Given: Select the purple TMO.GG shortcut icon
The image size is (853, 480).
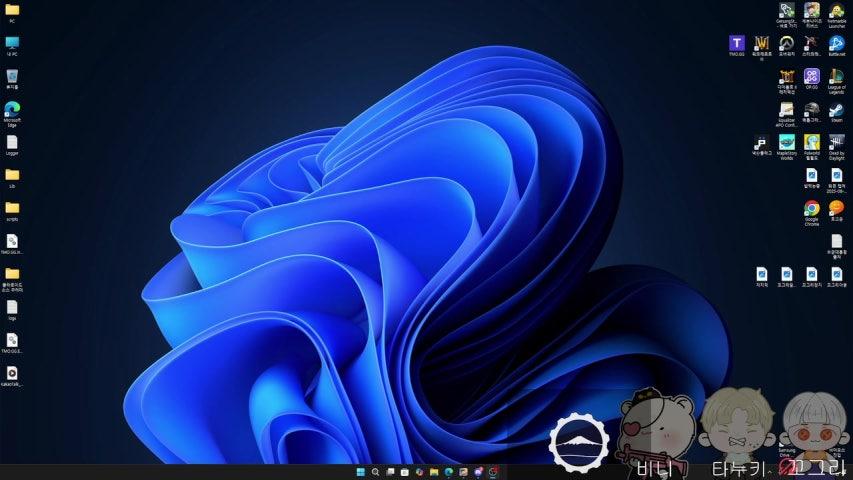Looking at the screenshot, I should pyautogui.click(x=737, y=43).
